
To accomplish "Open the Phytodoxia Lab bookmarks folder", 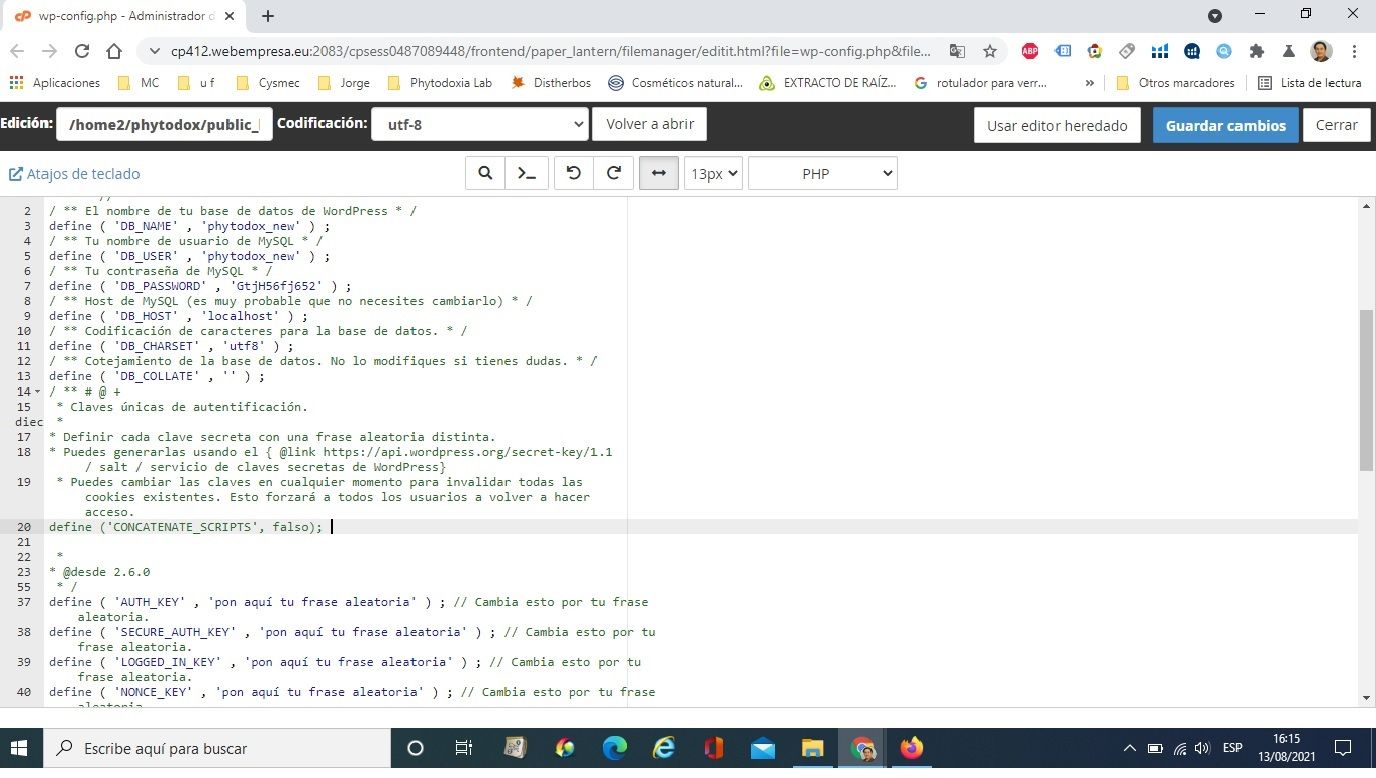I will (439, 83).
